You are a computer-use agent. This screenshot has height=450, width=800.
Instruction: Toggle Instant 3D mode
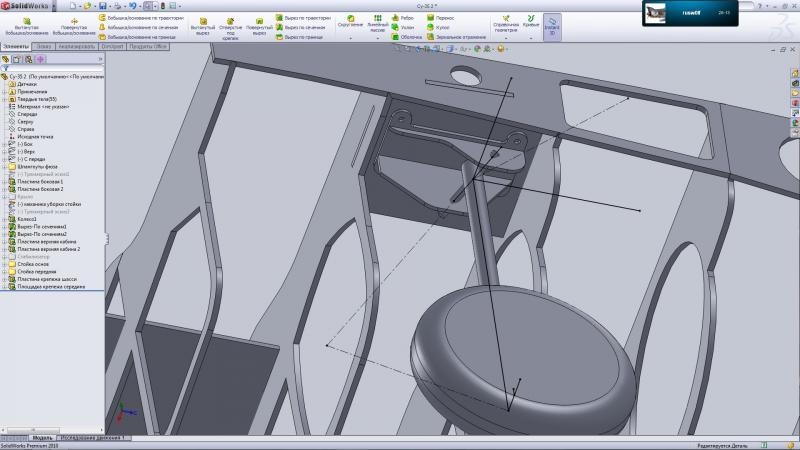[552, 23]
